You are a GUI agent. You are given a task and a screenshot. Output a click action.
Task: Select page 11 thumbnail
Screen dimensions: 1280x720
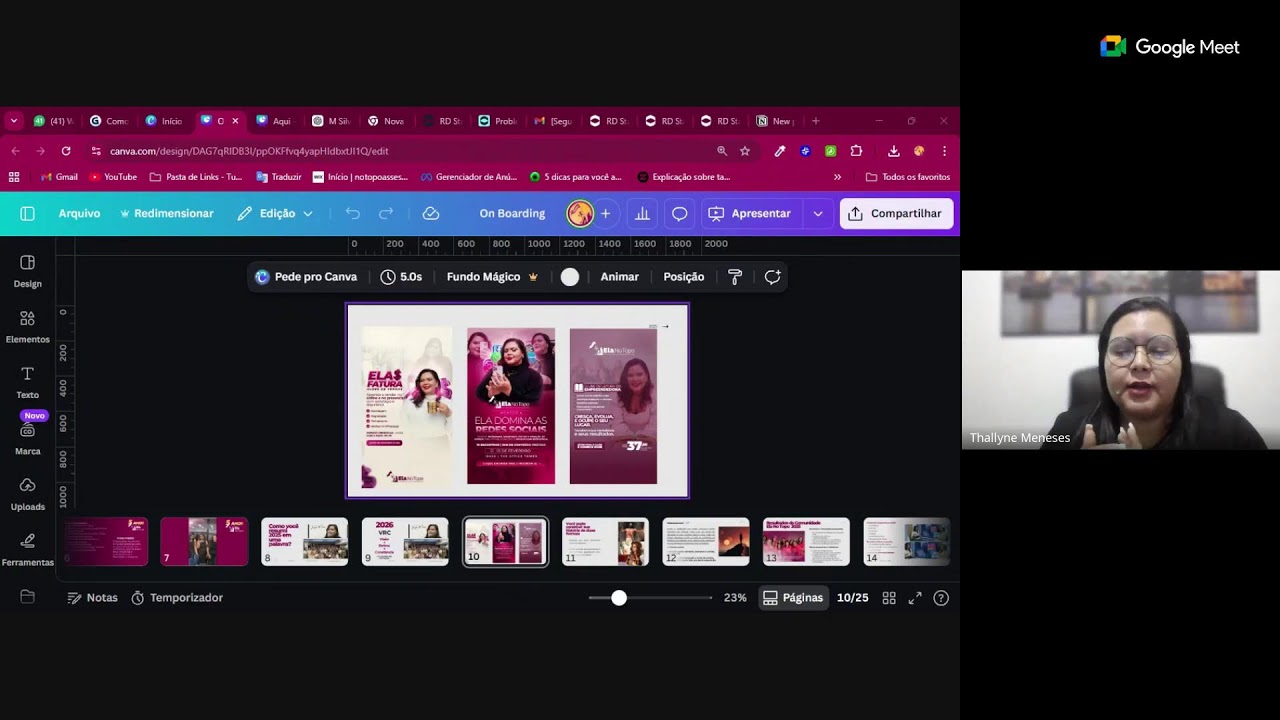(x=605, y=541)
